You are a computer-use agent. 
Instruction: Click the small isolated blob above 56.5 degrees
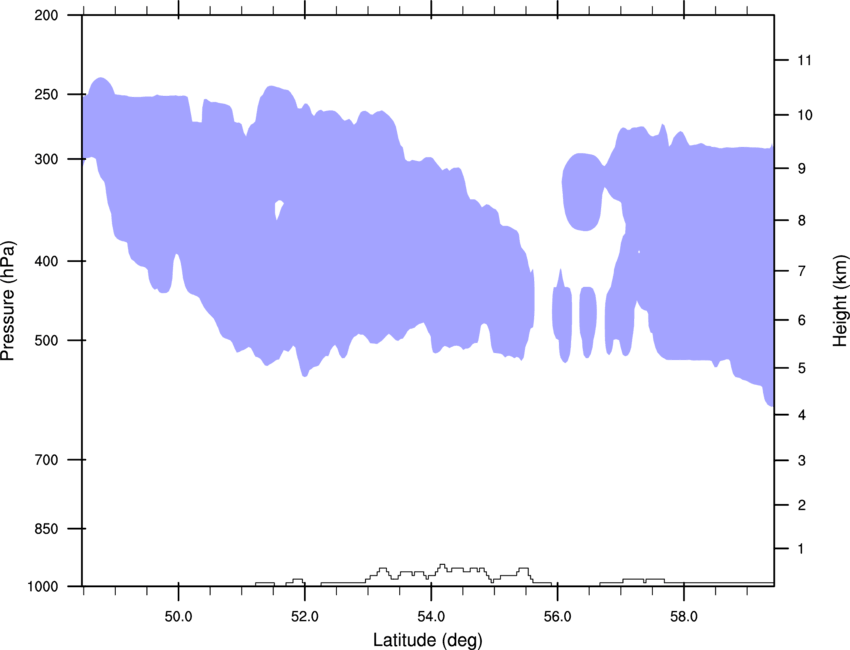[588, 322]
